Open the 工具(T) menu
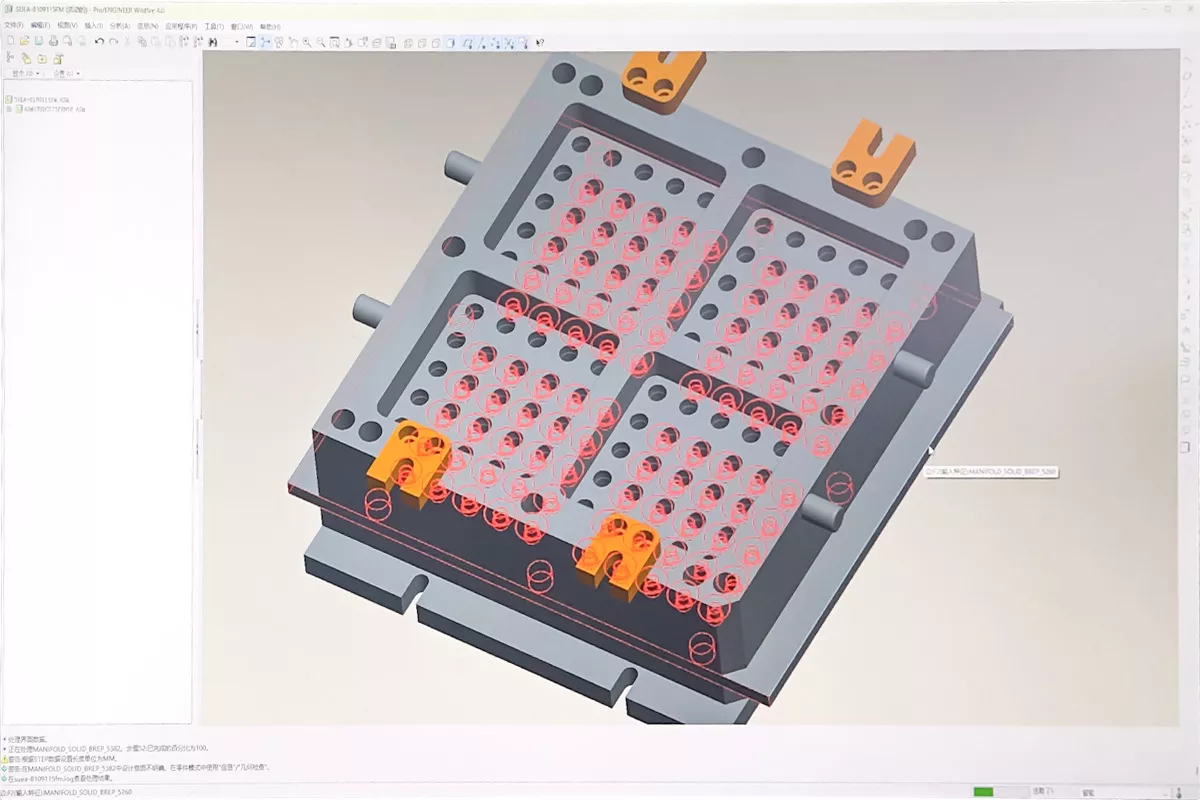Image resolution: width=1200 pixels, height=800 pixels. [214, 25]
